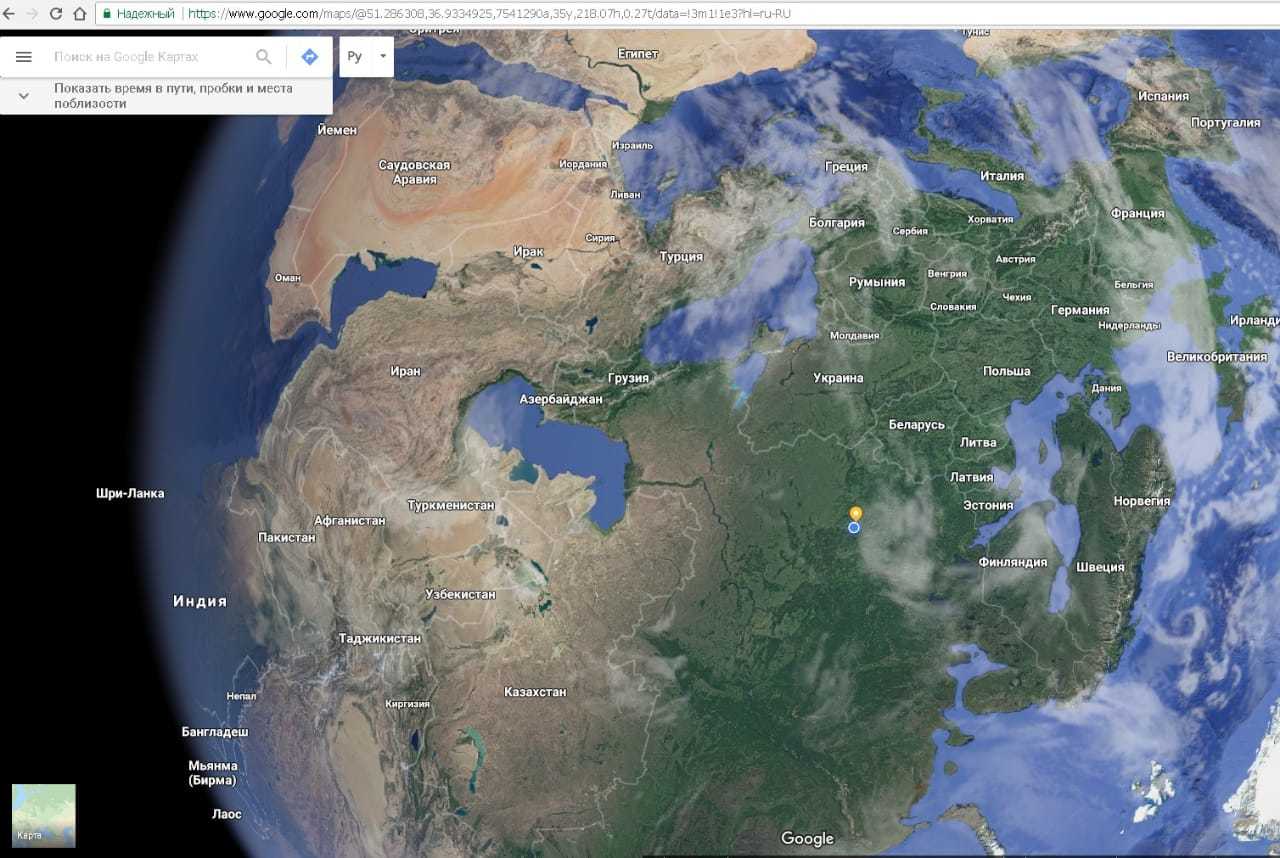The width and height of the screenshot is (1280, 858).
Task: Open directions with the blue arrow icon
Action: point(310,57)
